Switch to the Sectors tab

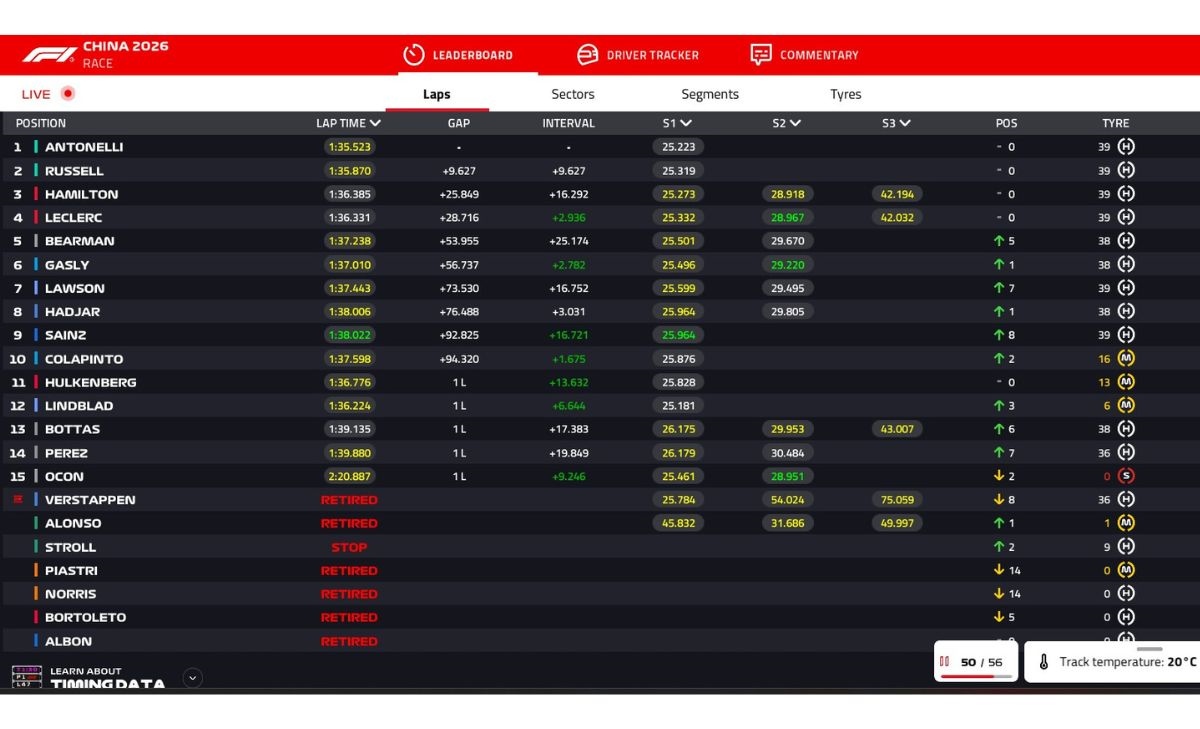tap(573, 94)
